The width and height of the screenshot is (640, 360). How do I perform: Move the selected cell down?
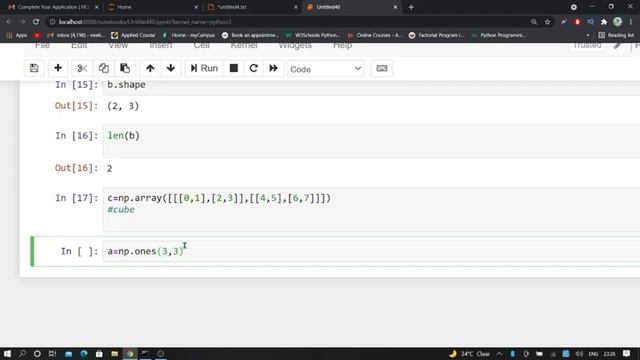pyautogui.click(x=171, y=68)
